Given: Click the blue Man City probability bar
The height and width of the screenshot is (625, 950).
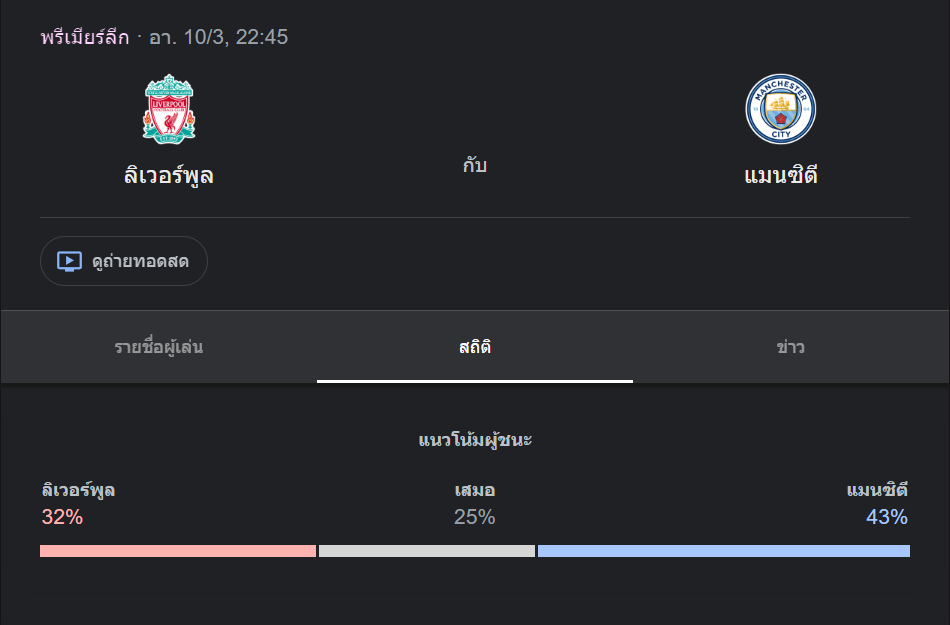Looking at the screenshot, I should coord(723,551).
